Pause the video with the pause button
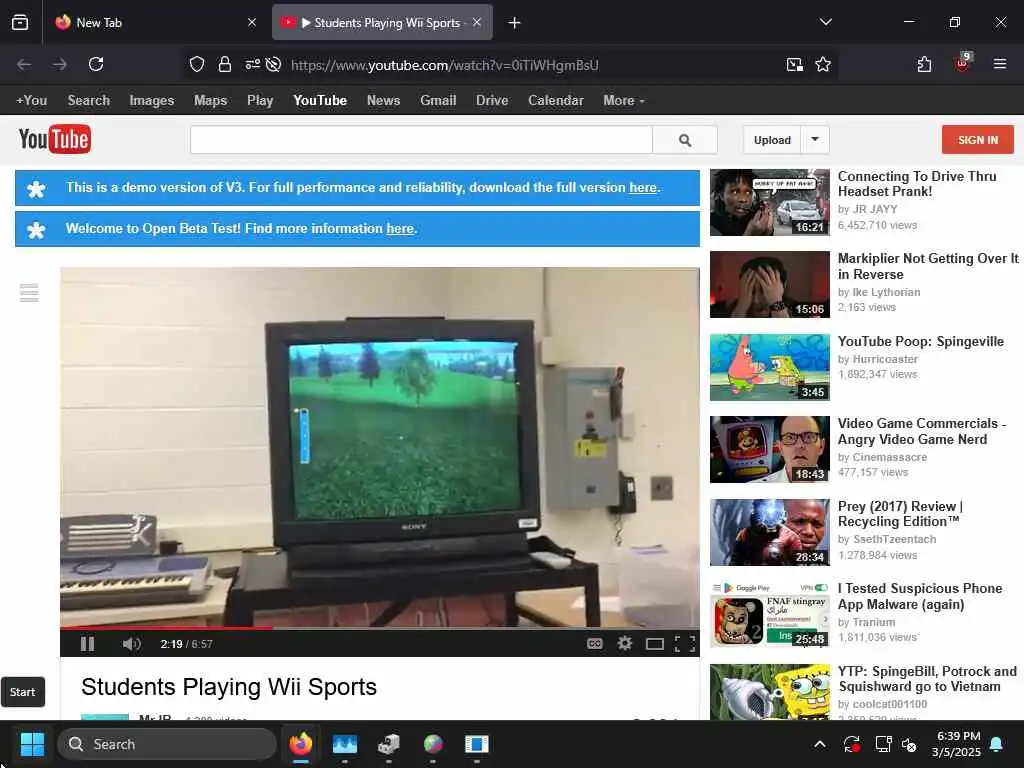Viewport: 1024px width, 768px height. click(x=88, y=644)
